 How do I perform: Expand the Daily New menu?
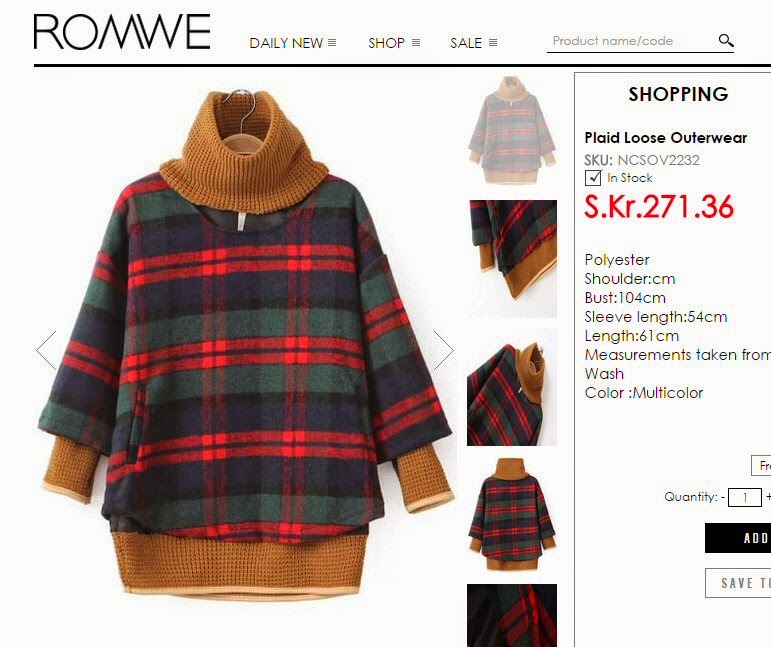pyautogui.click(x=293, y=43)
